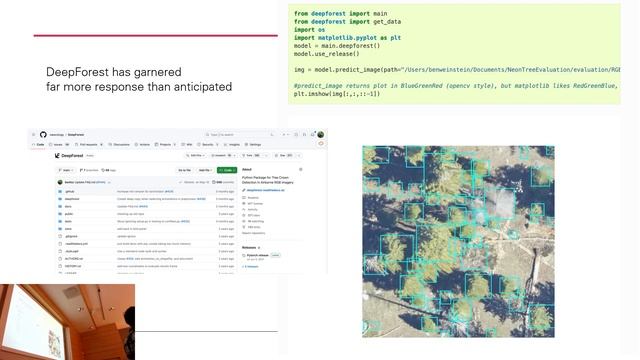Open the Actions tab
Viewport: 640px width, 360px height.
143,144
